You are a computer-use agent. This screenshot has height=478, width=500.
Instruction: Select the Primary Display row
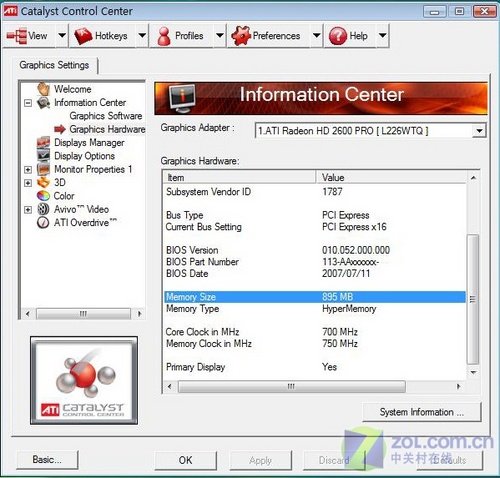315,367
